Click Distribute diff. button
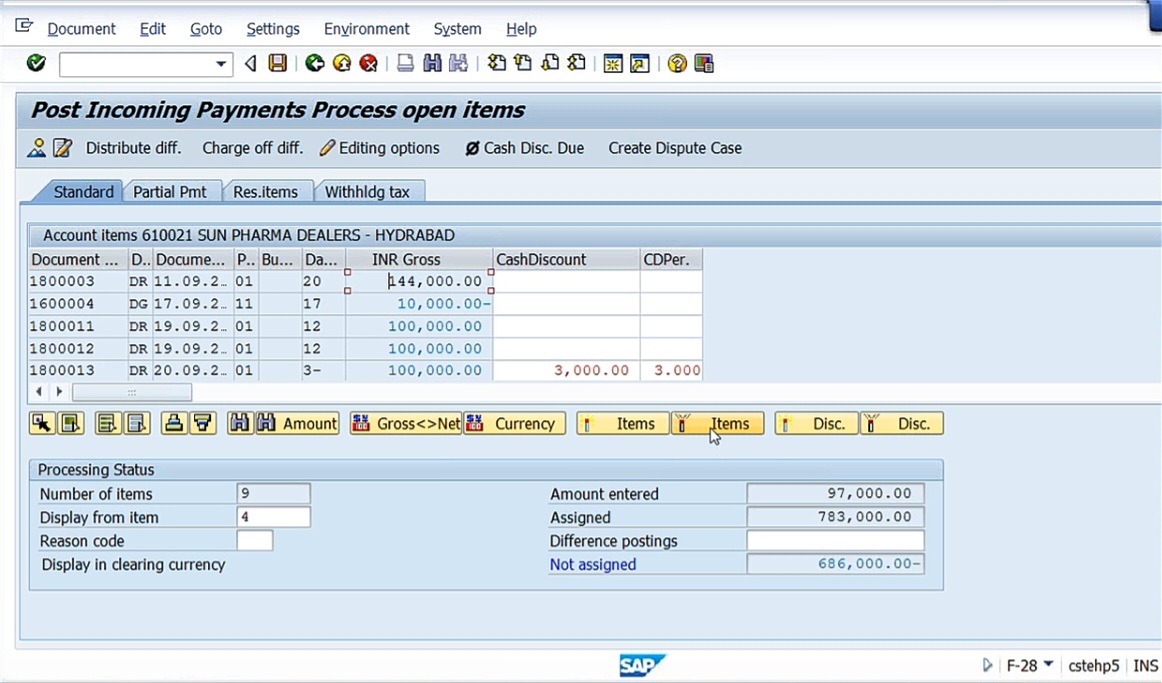The image size is (1162, 683). [133, 148]
